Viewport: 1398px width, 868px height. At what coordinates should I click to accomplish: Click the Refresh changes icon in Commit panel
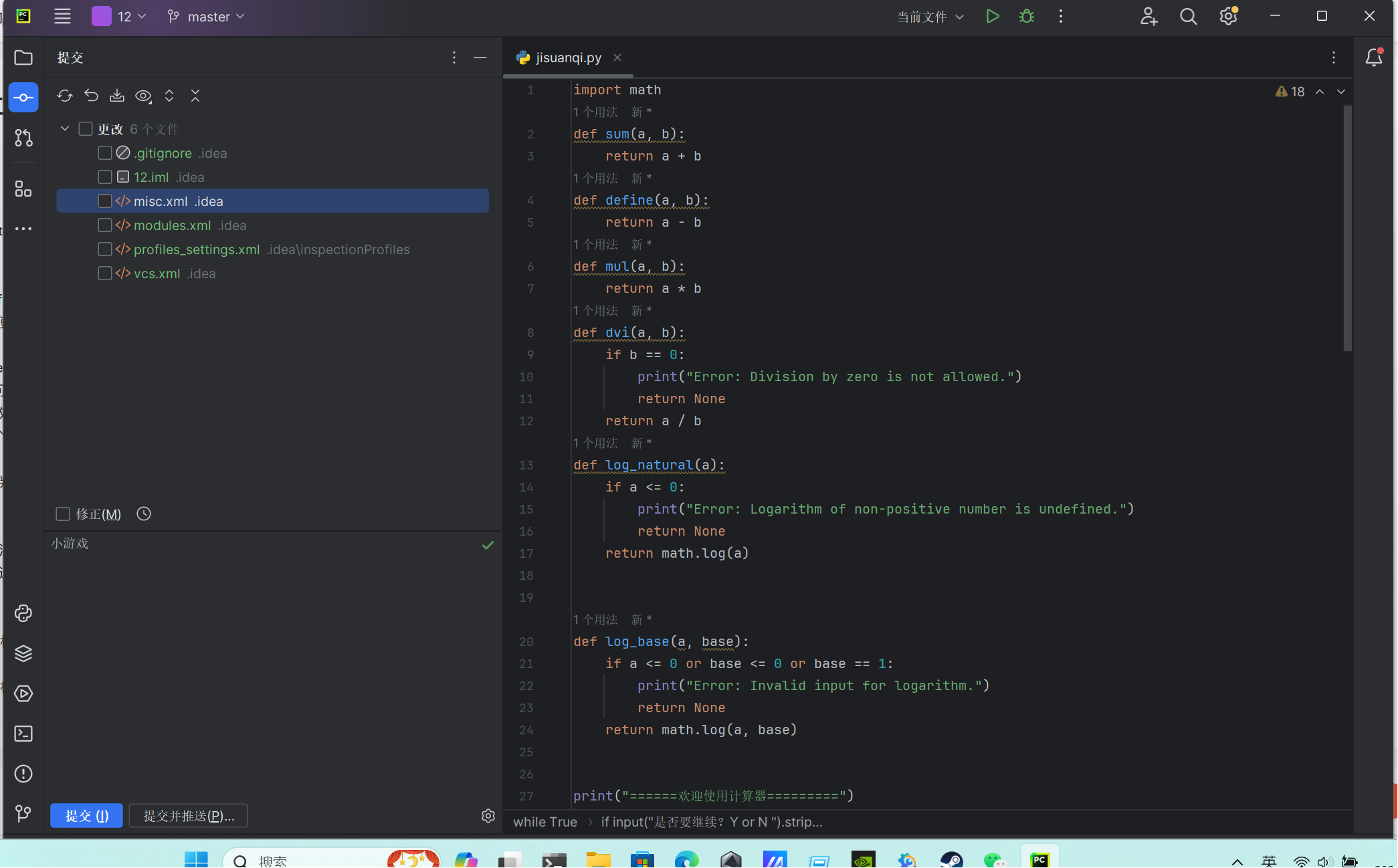(65, 96)
